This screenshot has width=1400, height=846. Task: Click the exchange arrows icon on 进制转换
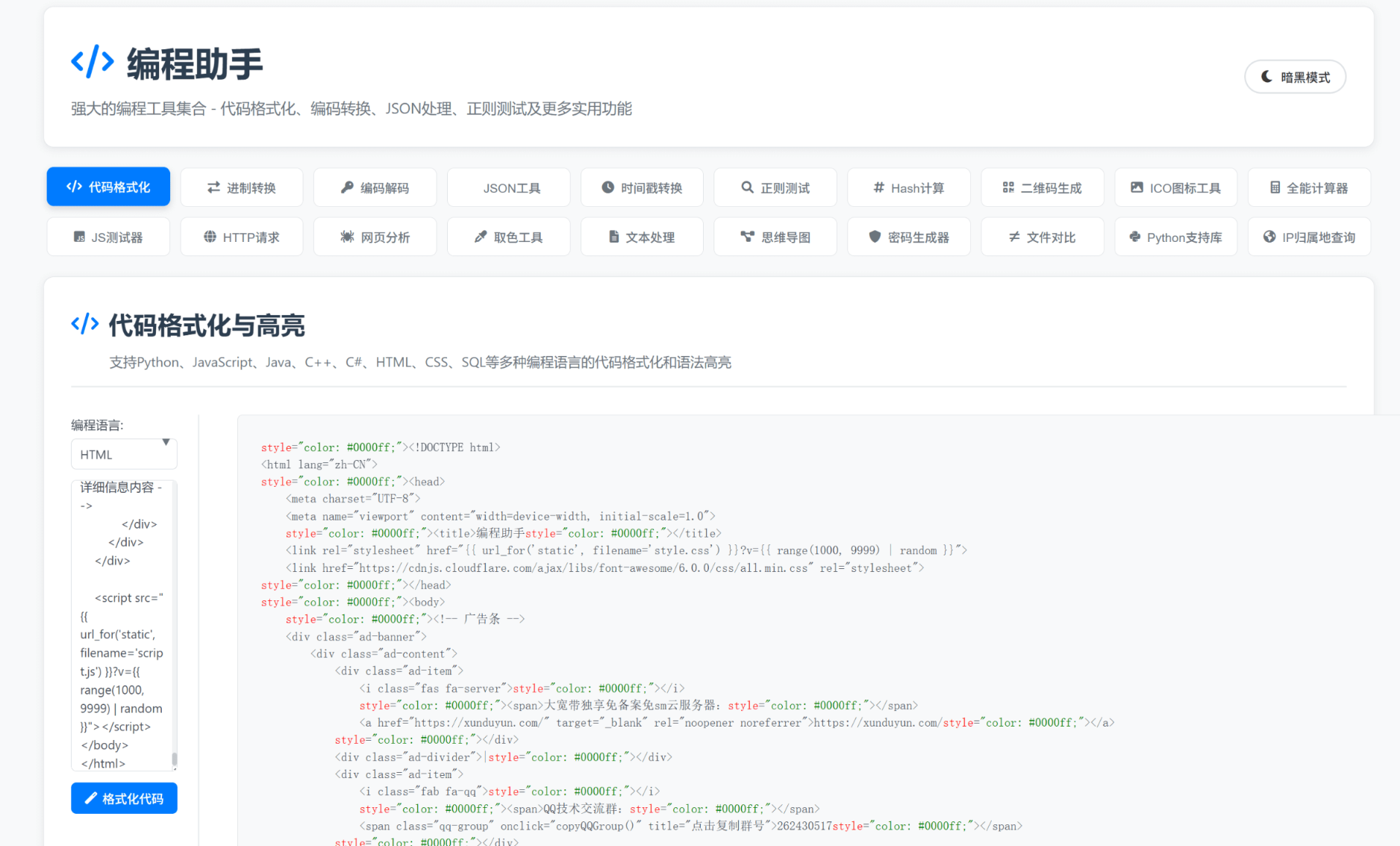pos(213,187)
